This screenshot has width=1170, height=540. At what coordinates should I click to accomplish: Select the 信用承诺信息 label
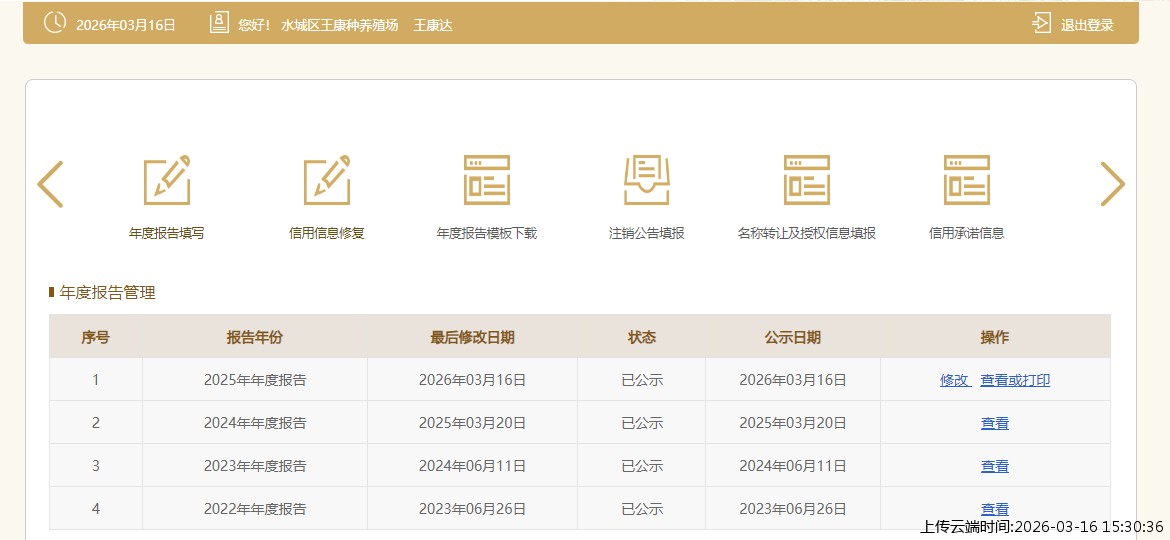pos(967,233)
